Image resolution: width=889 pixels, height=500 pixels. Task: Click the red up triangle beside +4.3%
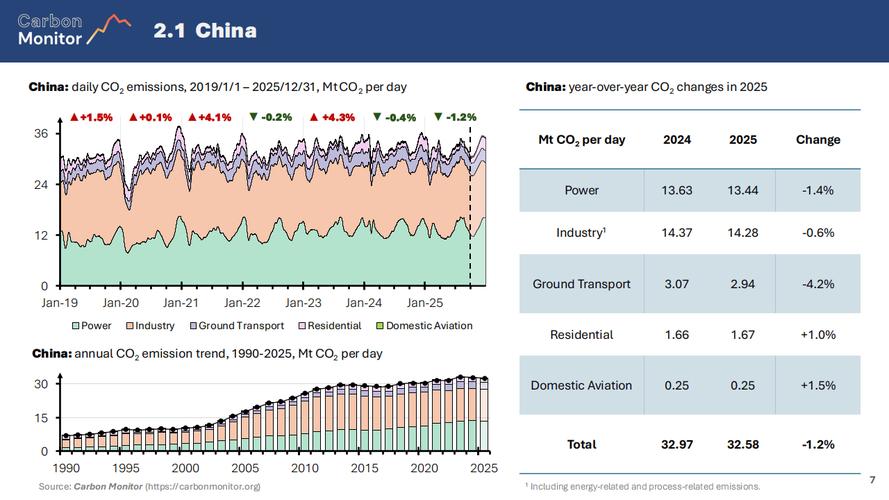tap(314, 117)
